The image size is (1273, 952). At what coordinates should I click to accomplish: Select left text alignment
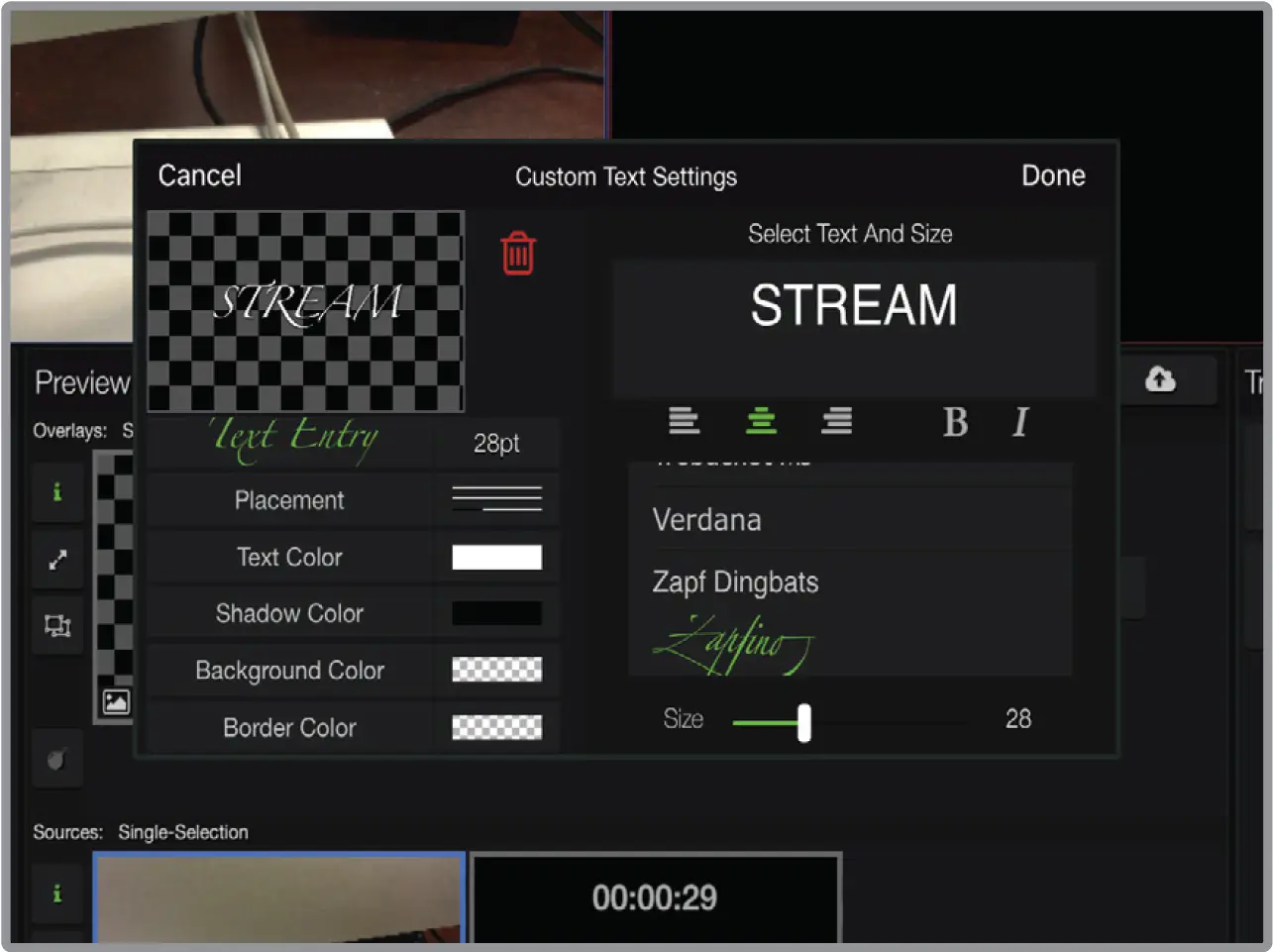[x=685, y=422]
